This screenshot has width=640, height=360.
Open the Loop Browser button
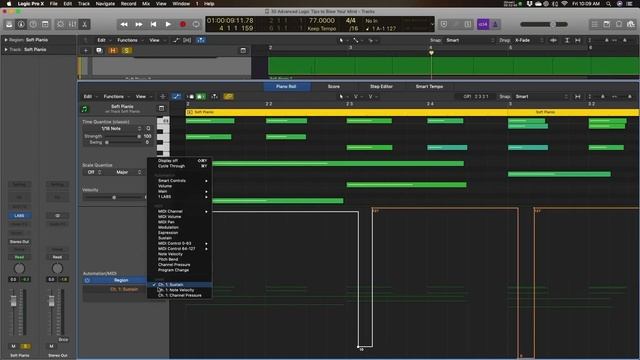coord(619,24)
